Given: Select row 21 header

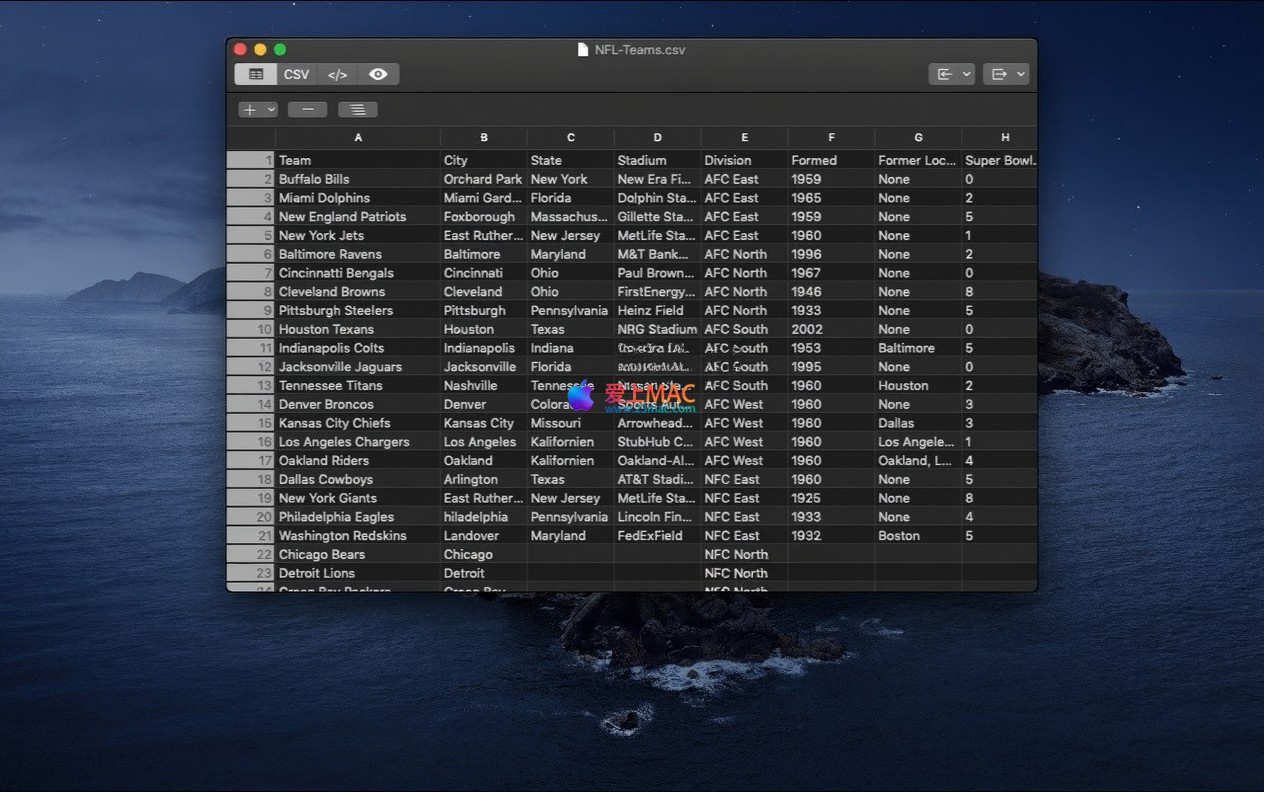Looking at the screenshot, I should pos(251,536).
